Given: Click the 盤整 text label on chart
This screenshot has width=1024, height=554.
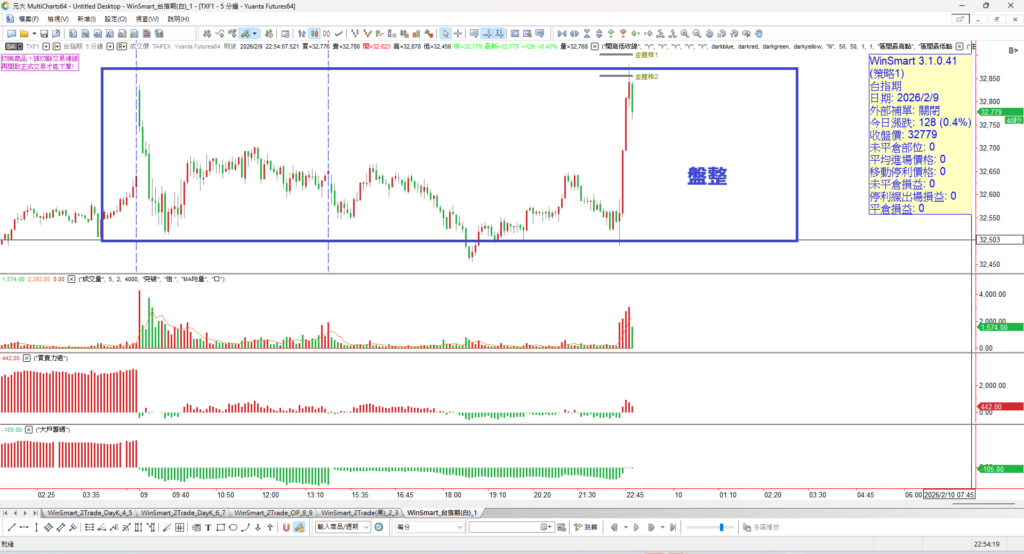Looking at the screenshot, I should [x=706, y=176].
